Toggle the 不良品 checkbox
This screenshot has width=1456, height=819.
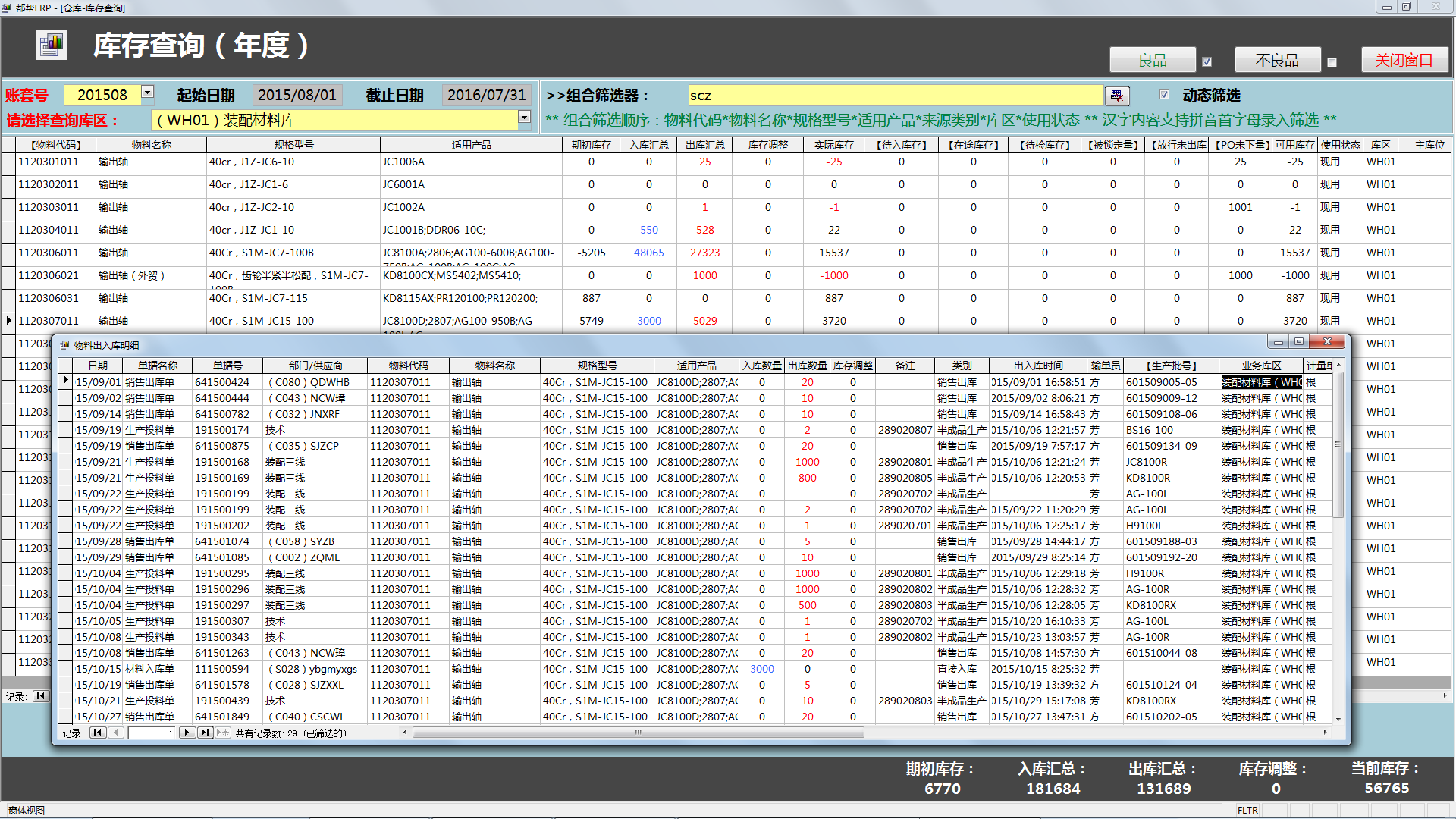pyautogui.click(x=1332, y=62)
